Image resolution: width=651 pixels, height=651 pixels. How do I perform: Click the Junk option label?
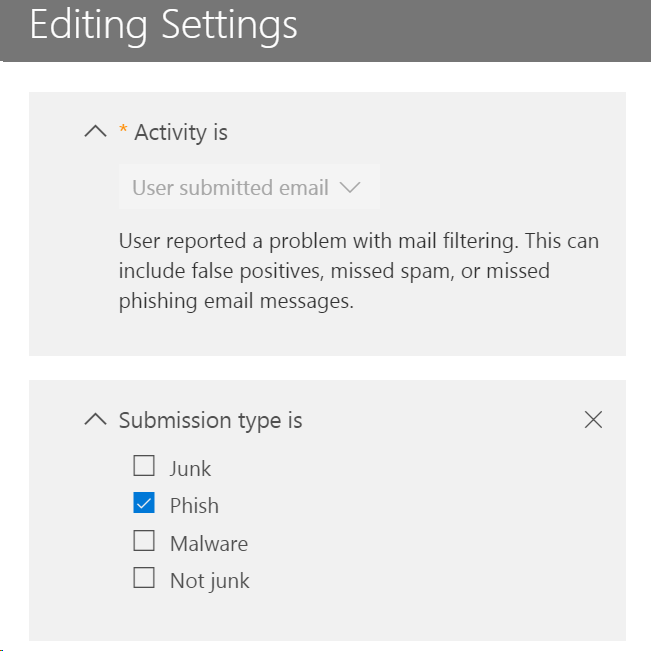pos(190,468)
